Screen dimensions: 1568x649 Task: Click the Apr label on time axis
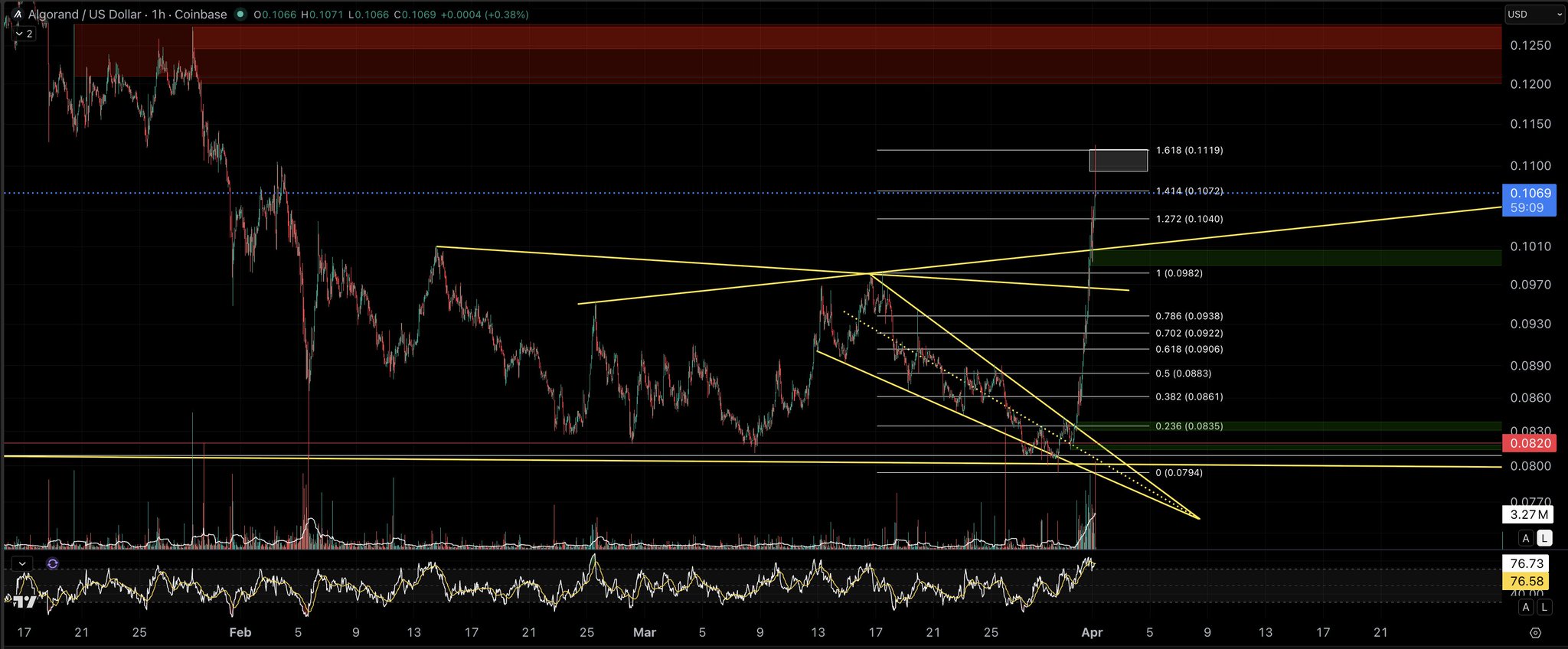[1092, 632]
